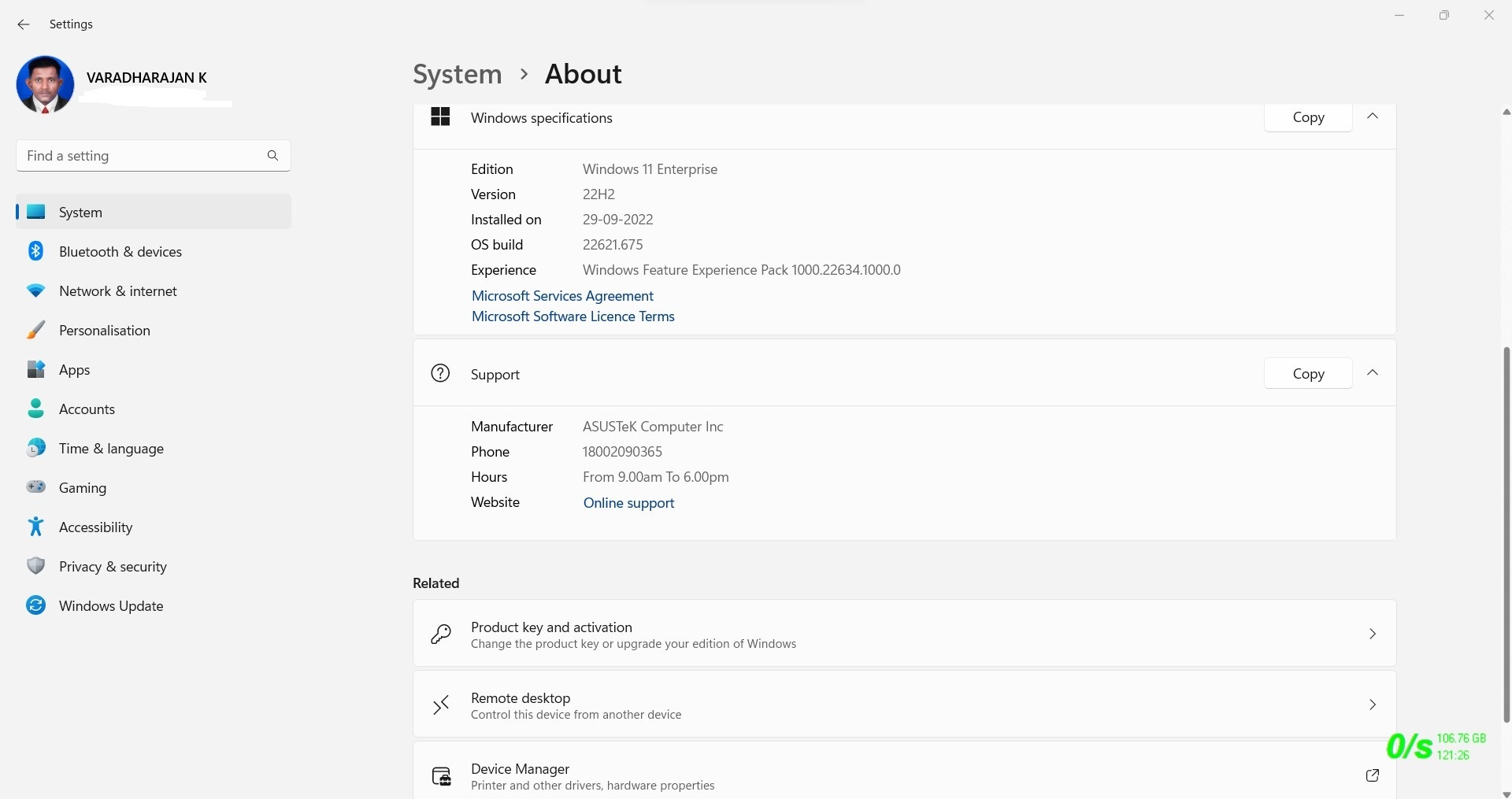Click the Accounts person icon
This screenshot has width=1512, height=799.
pyautogui.click(x=36, y=409)
